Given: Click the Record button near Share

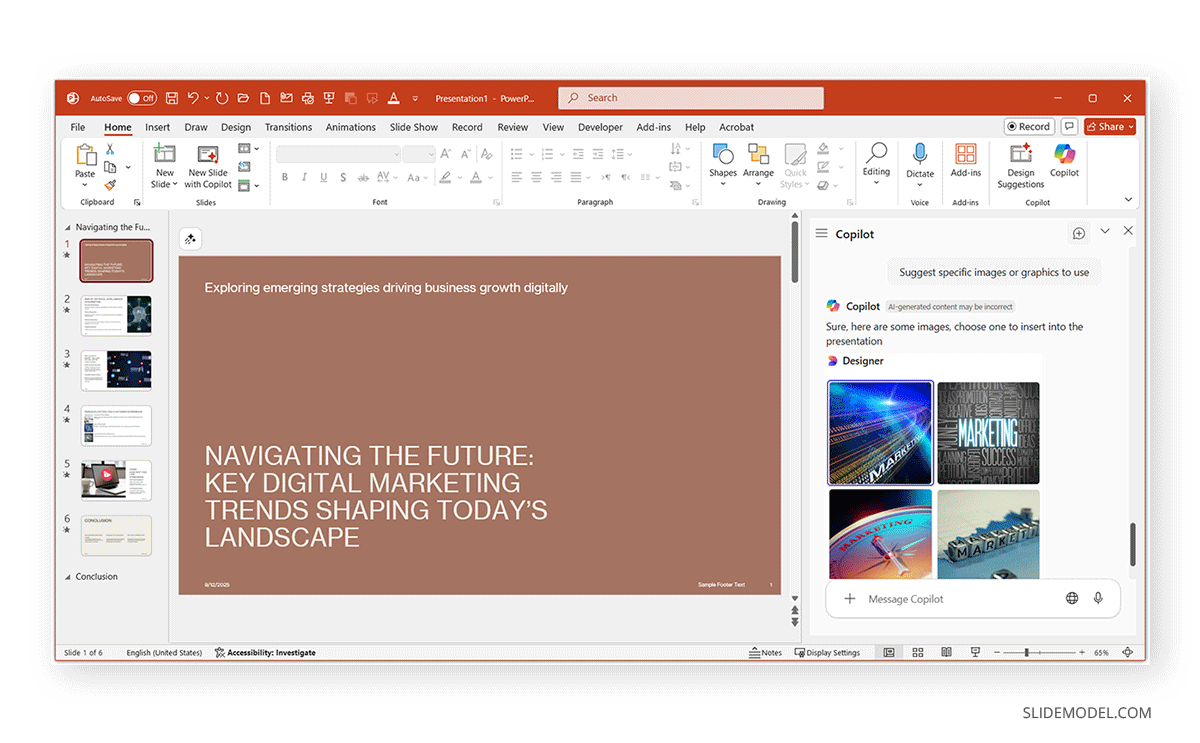Looking at the screenshot, I should 1029,127.
